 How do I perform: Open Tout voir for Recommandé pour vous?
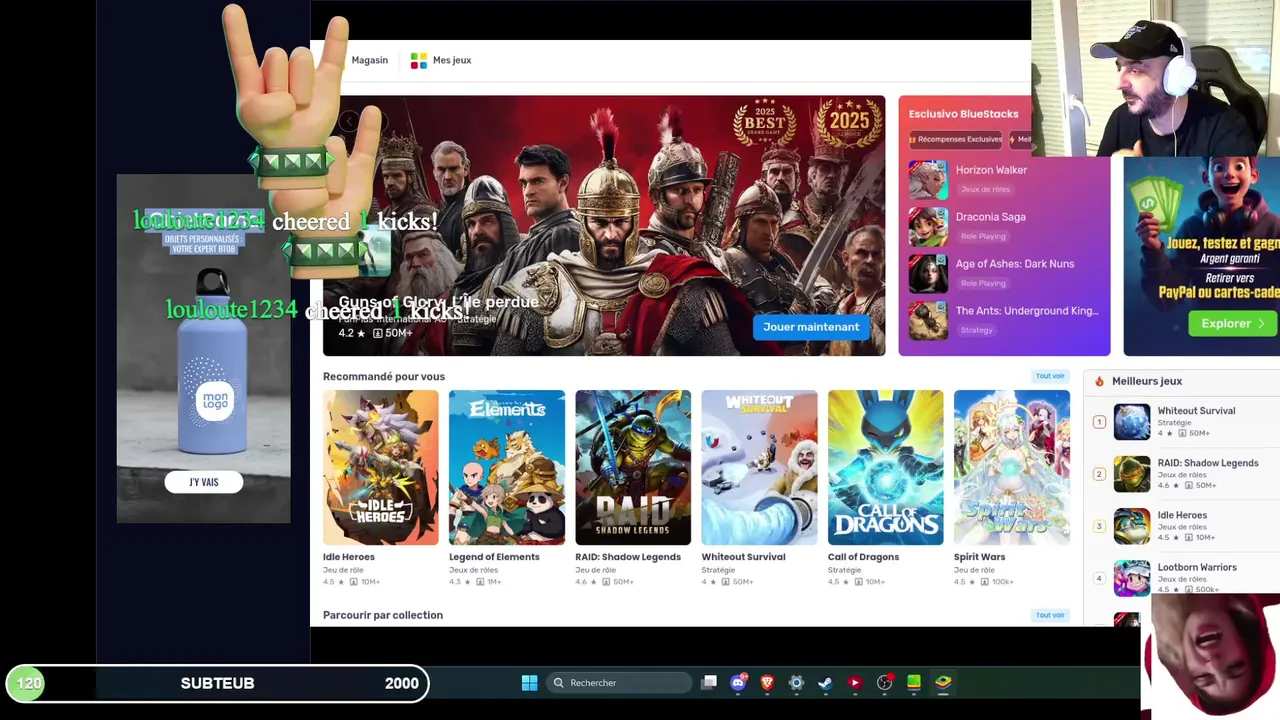pyautogui.click(x=1050, y=376)
